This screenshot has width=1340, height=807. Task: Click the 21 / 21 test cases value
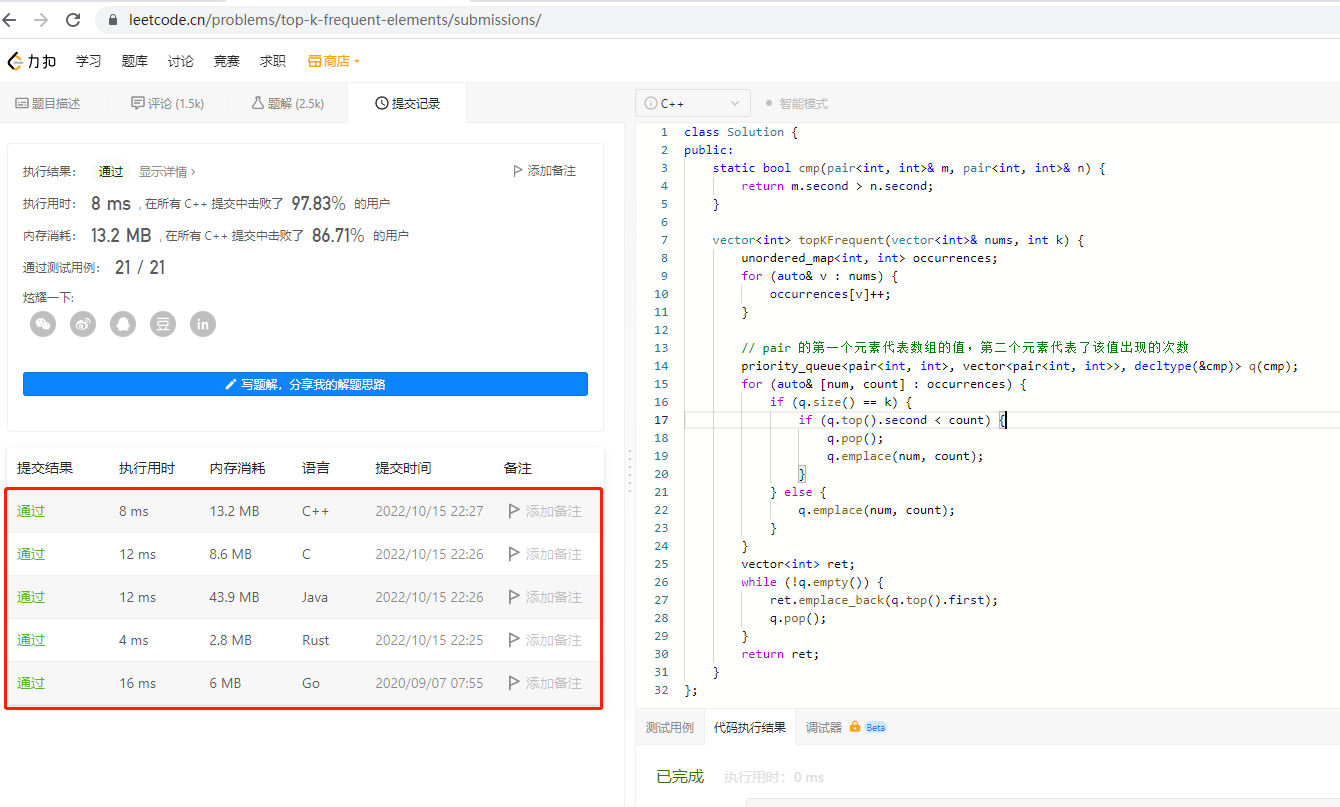point(140,267)
